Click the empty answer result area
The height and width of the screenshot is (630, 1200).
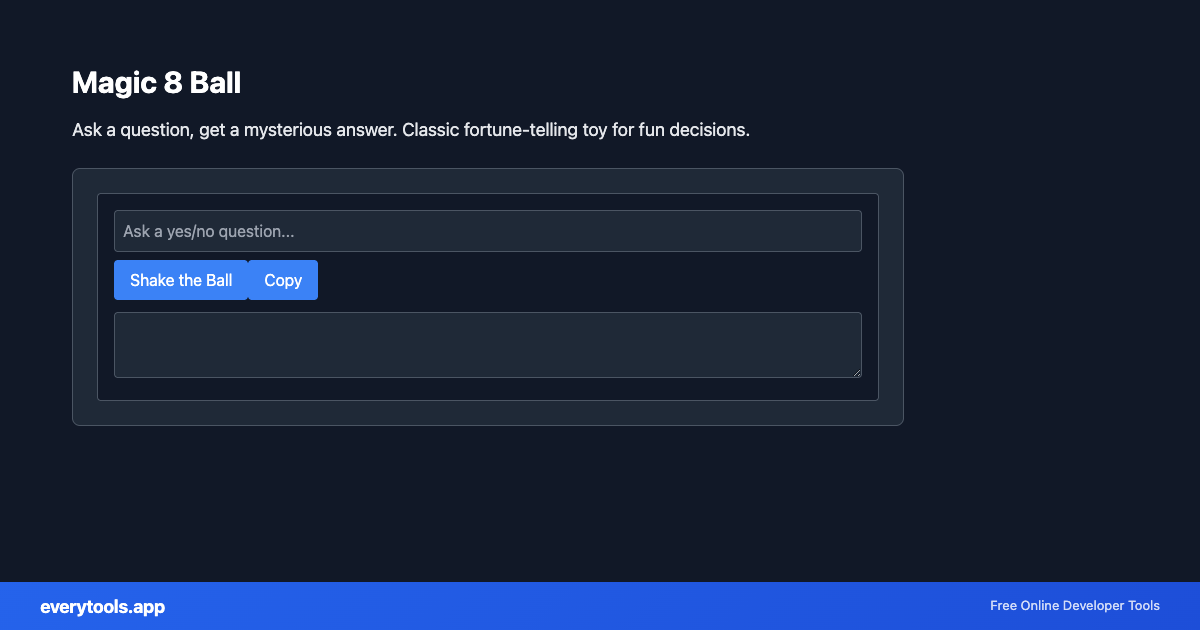pos(488,344)
